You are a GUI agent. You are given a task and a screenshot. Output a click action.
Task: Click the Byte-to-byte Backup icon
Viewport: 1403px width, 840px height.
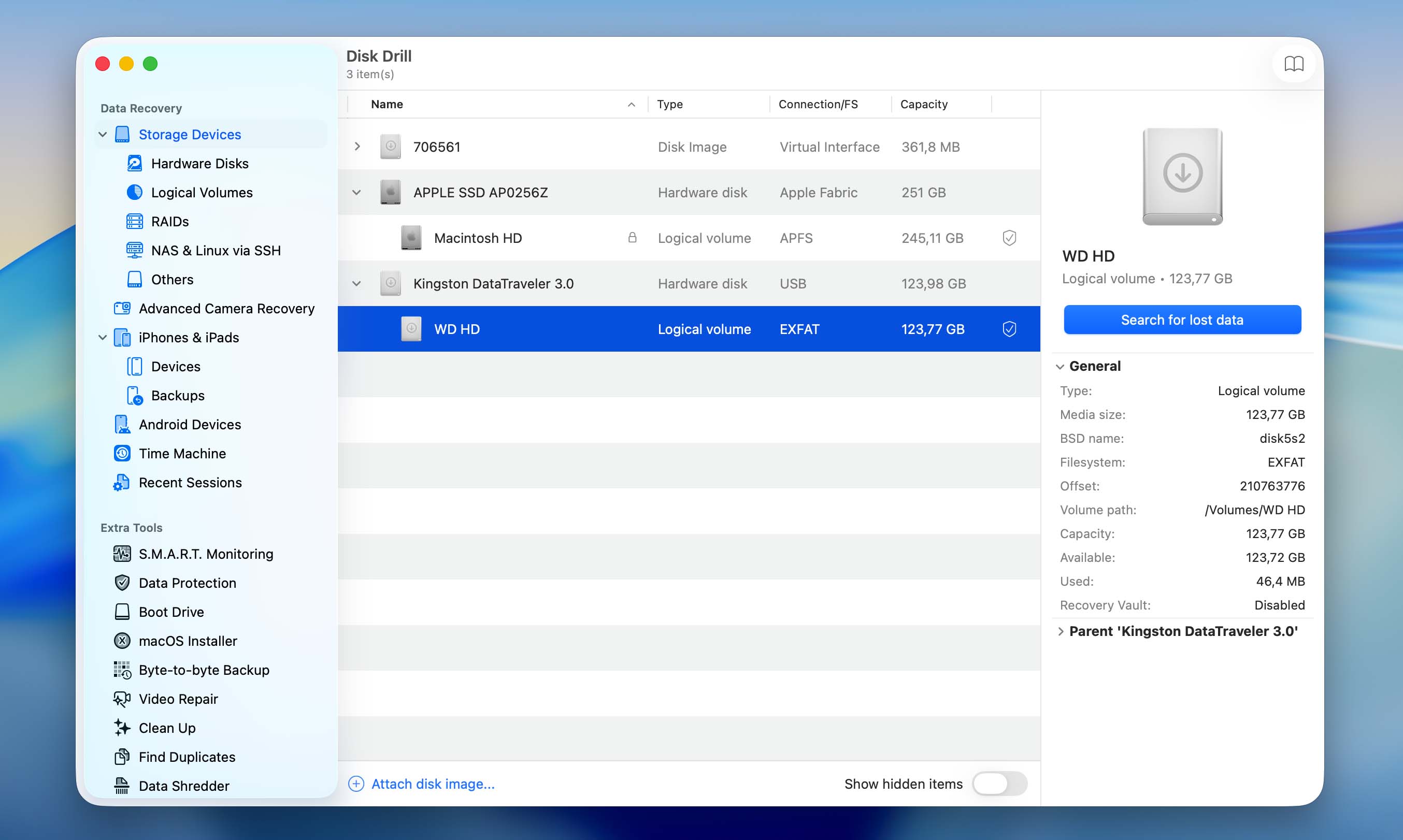122,670
